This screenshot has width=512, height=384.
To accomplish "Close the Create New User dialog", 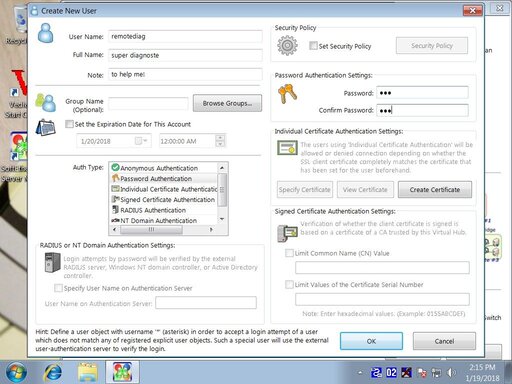I will [x=472, y=11].
